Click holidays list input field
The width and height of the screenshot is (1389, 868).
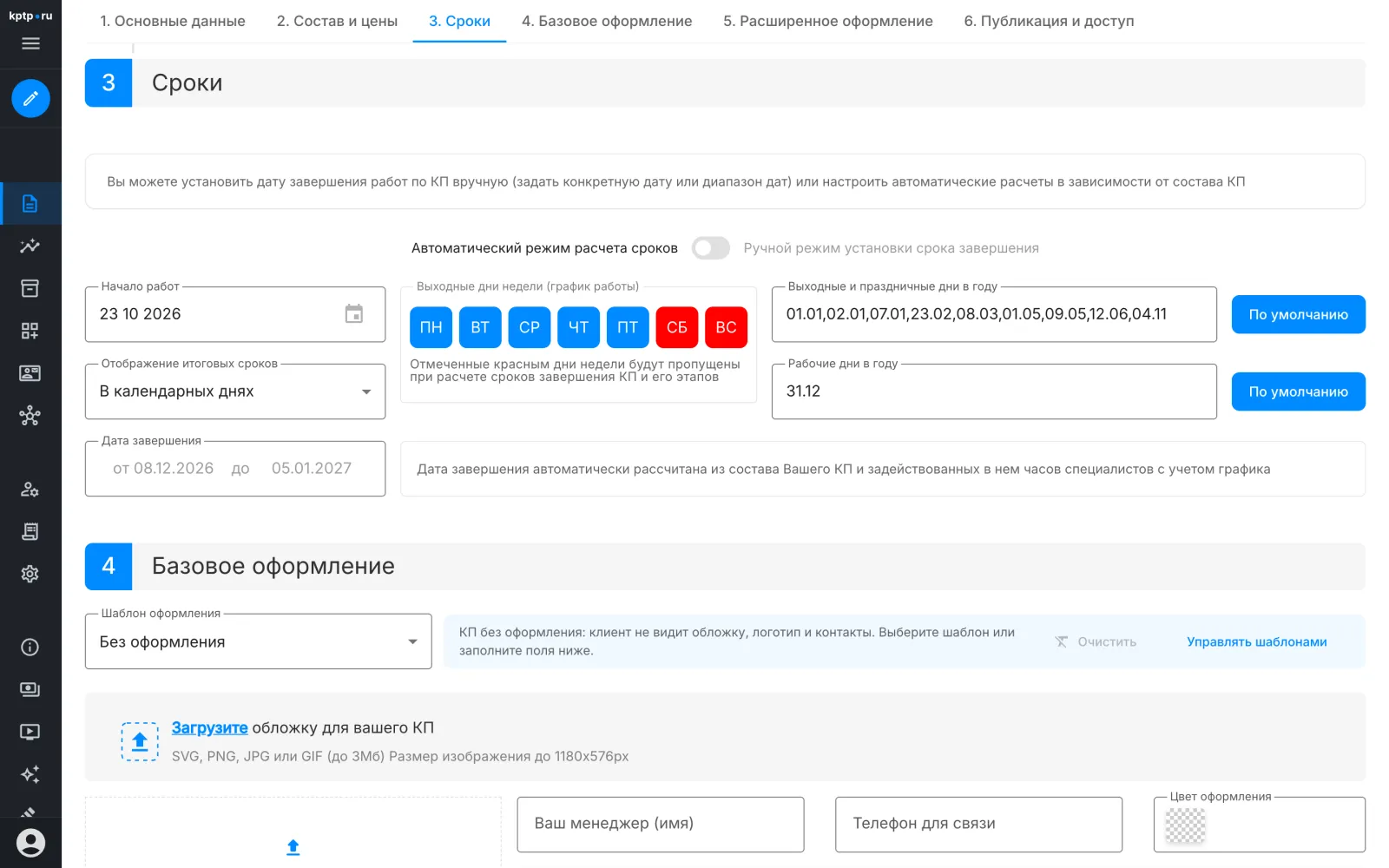994,314
